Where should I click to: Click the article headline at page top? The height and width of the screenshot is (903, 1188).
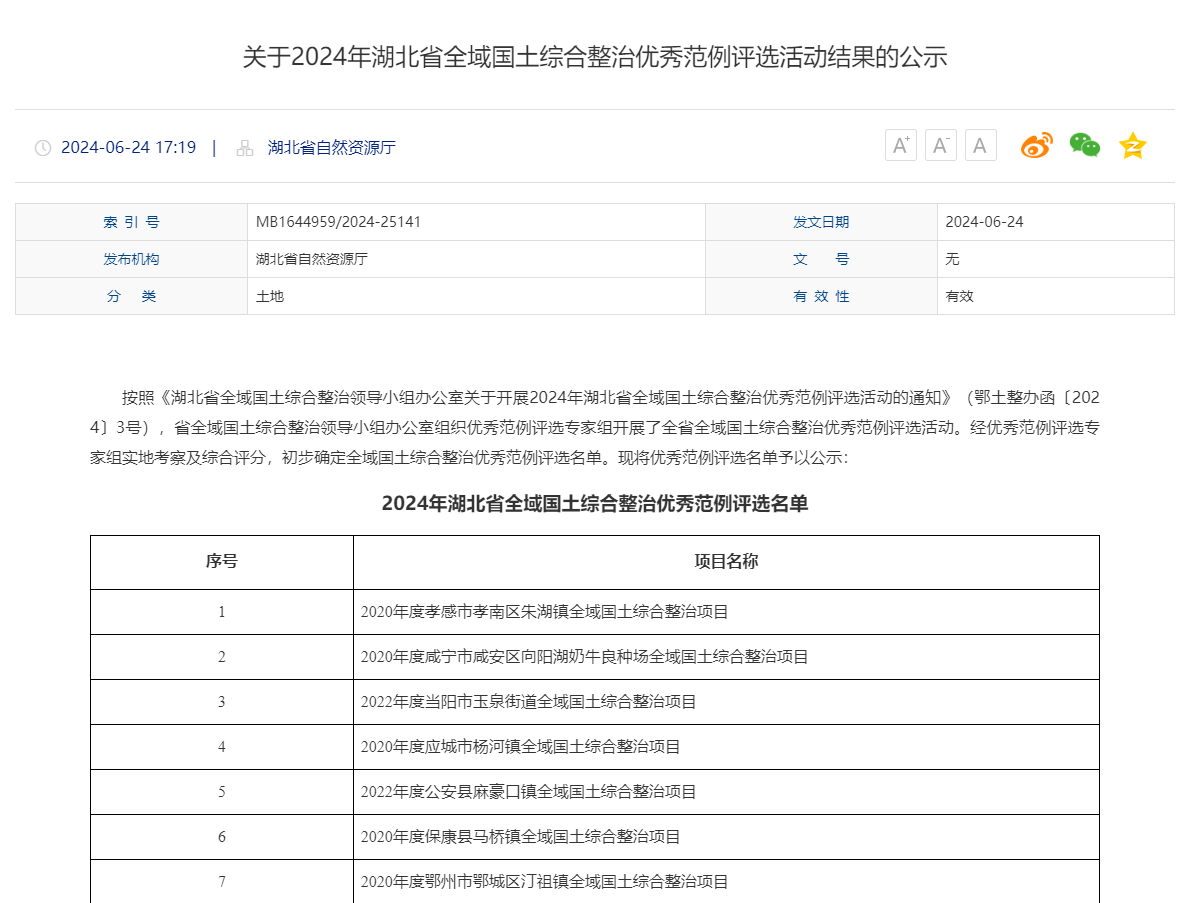click(x=594, y=57)
